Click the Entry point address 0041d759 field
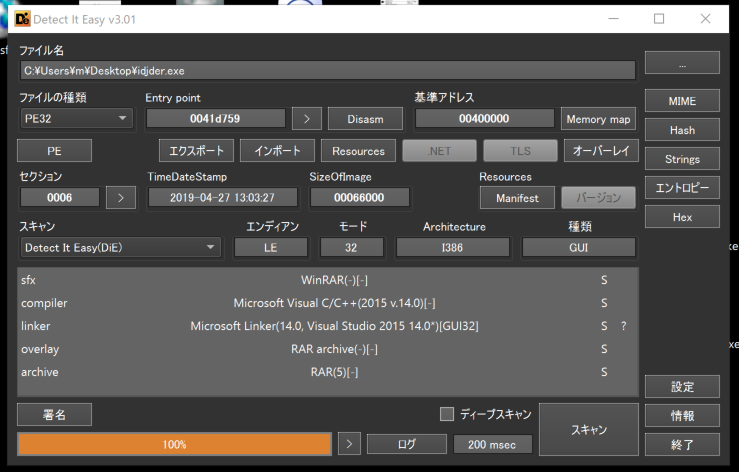 pyautogui.click(x=215, y=118)
